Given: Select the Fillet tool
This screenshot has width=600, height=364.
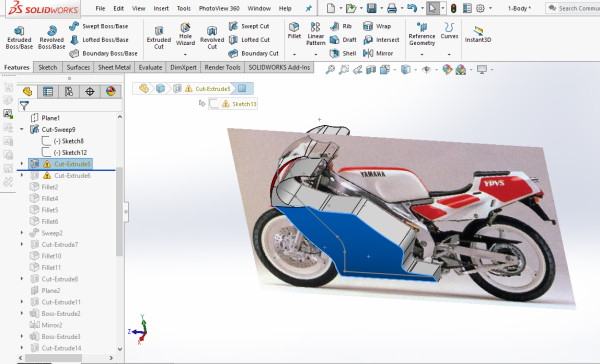Looking at the screenshot, I should click(x=294, y=30).
